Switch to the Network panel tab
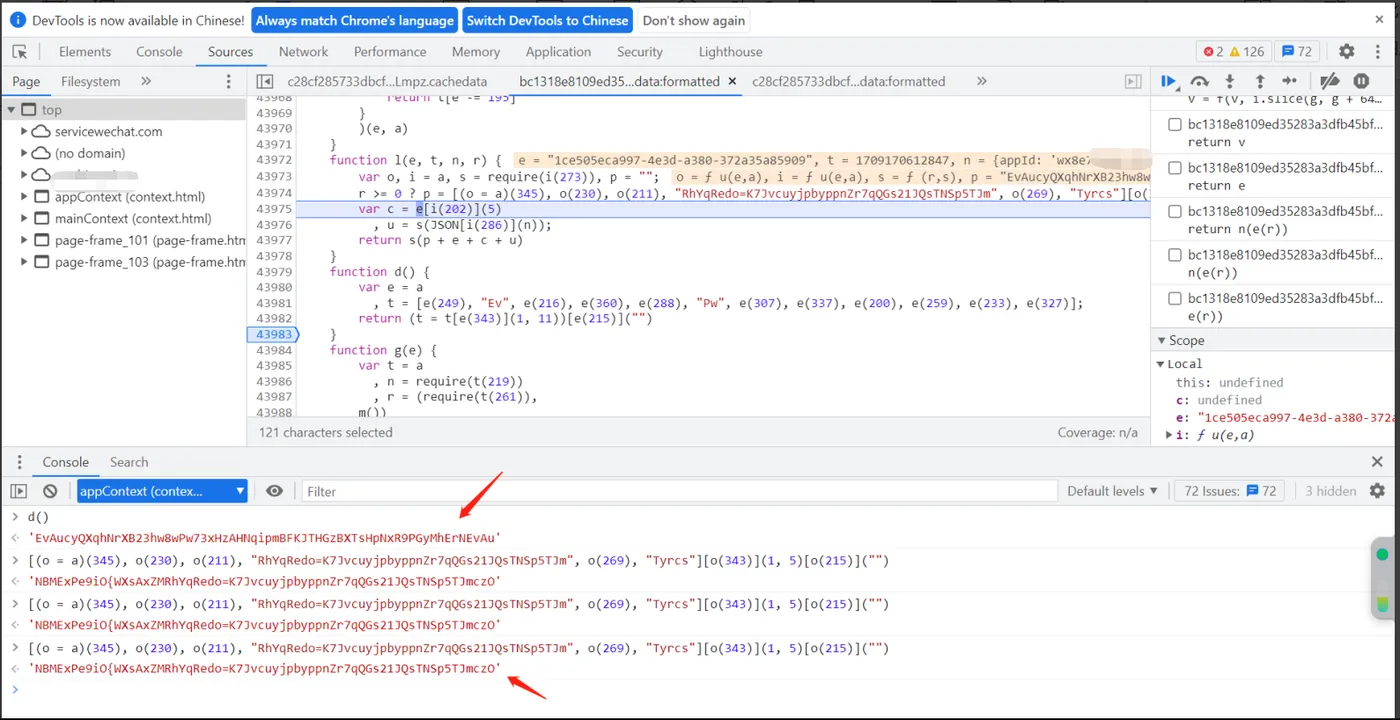Image resolution: width=1400 pixels, height=720 pixels. click(304, 52)
